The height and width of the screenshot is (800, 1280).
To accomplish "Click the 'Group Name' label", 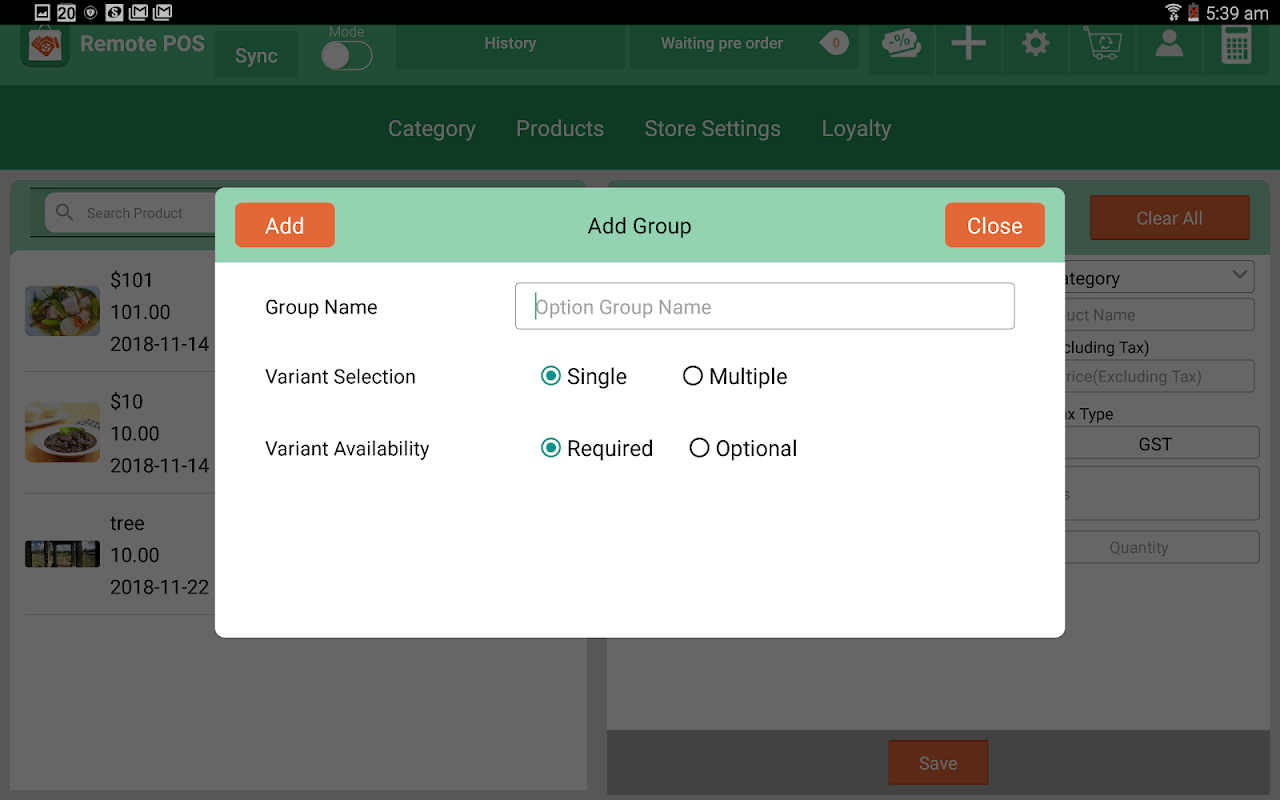I will [x=321, y=307].
